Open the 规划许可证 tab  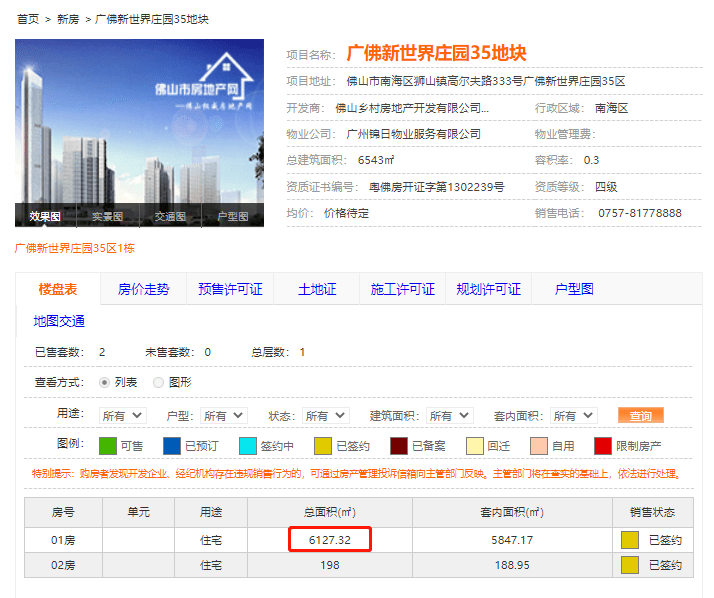click(488, 289)
